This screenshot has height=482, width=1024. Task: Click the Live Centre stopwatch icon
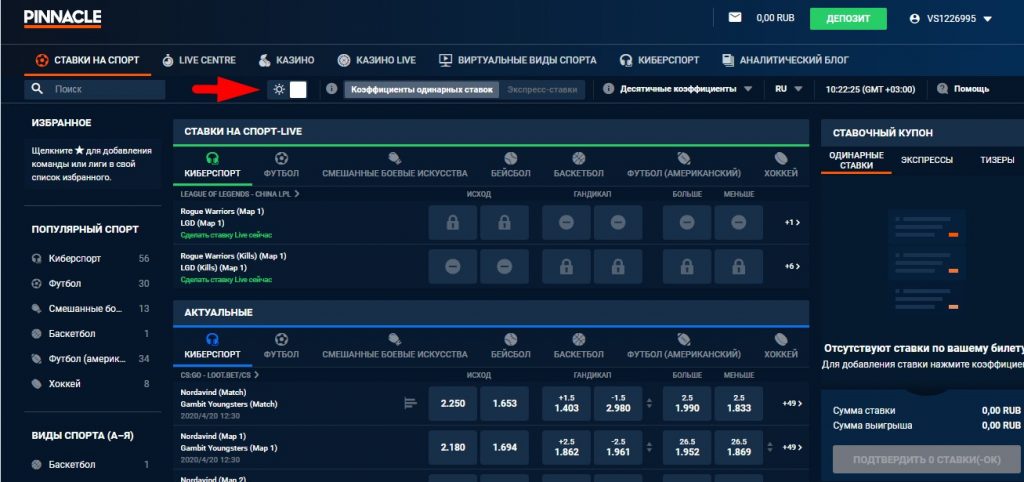(168, 60)
